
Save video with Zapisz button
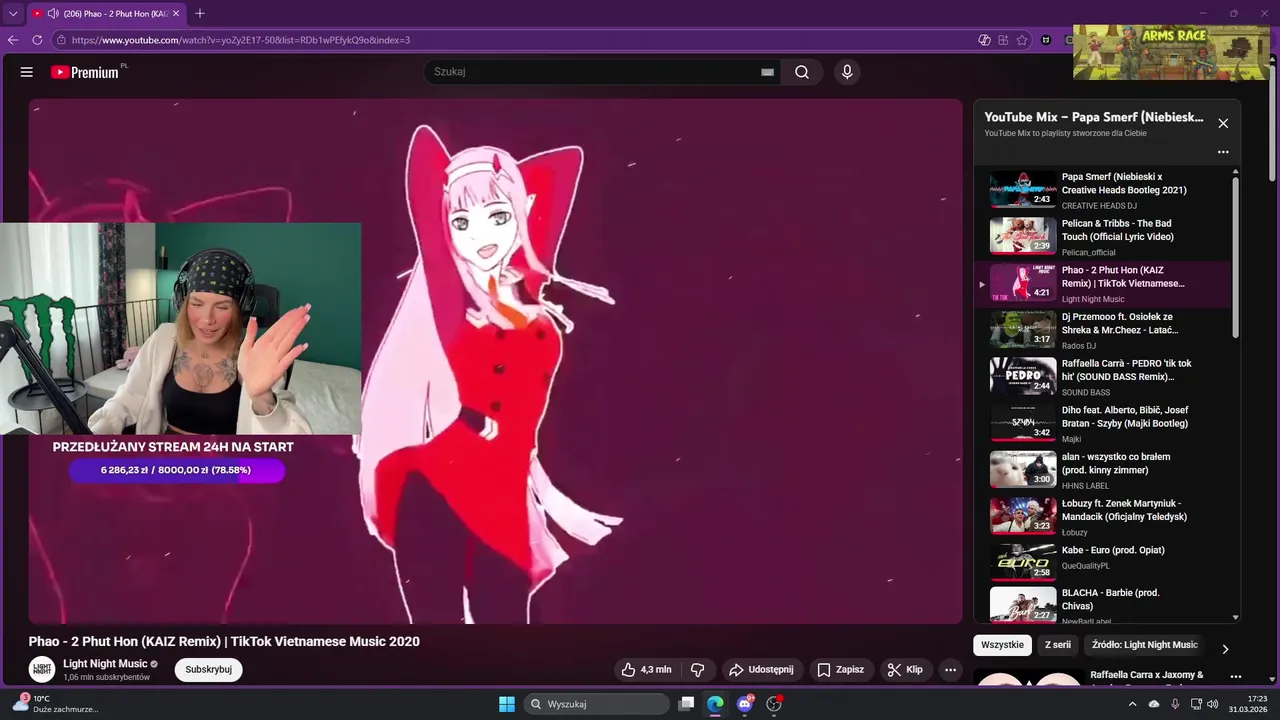(840, 670)
